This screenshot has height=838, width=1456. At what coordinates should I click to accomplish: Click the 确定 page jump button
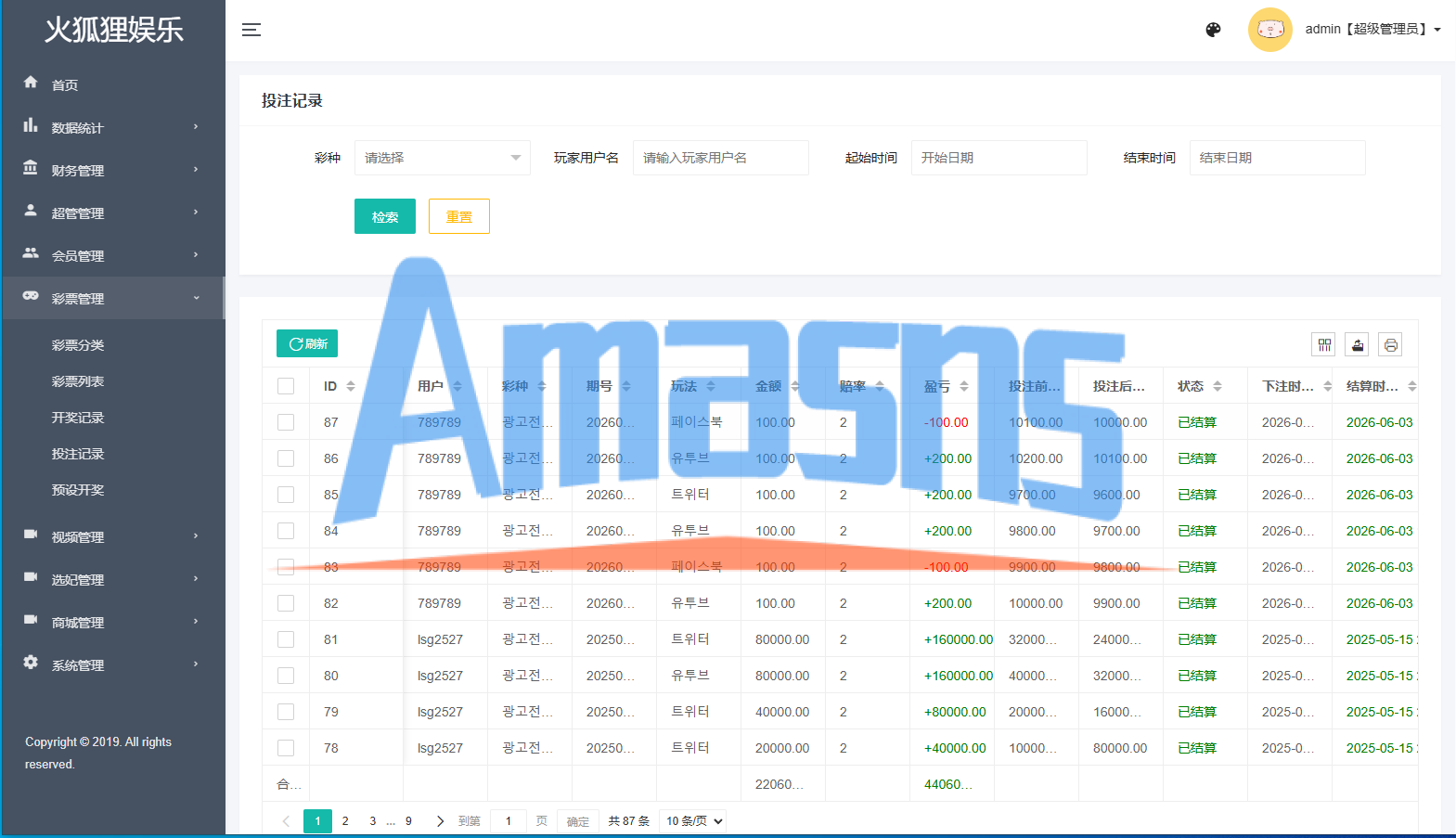[x=578, y=821]
